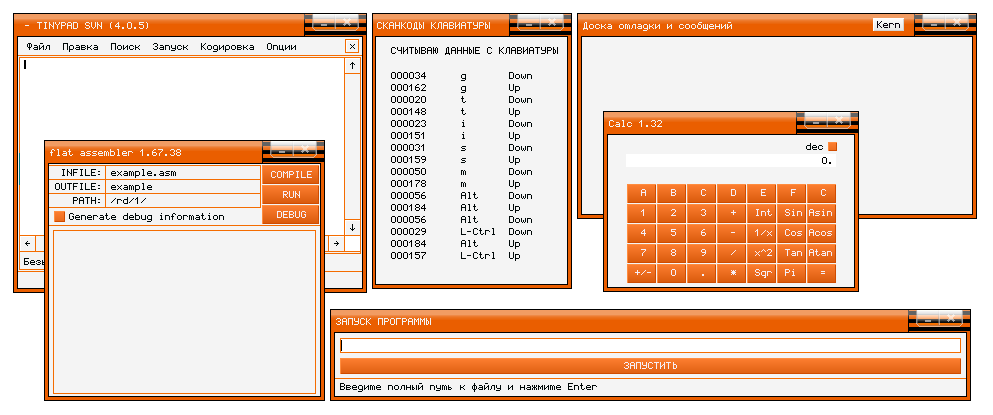
Task: Click the up scroll arrow in Tinypad
Action: [x=352, y=66]
